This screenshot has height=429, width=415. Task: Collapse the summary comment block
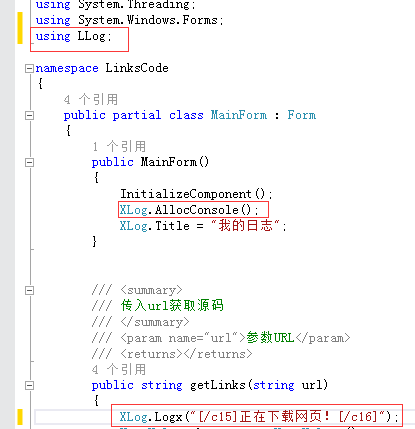click(x=29, y=290)
